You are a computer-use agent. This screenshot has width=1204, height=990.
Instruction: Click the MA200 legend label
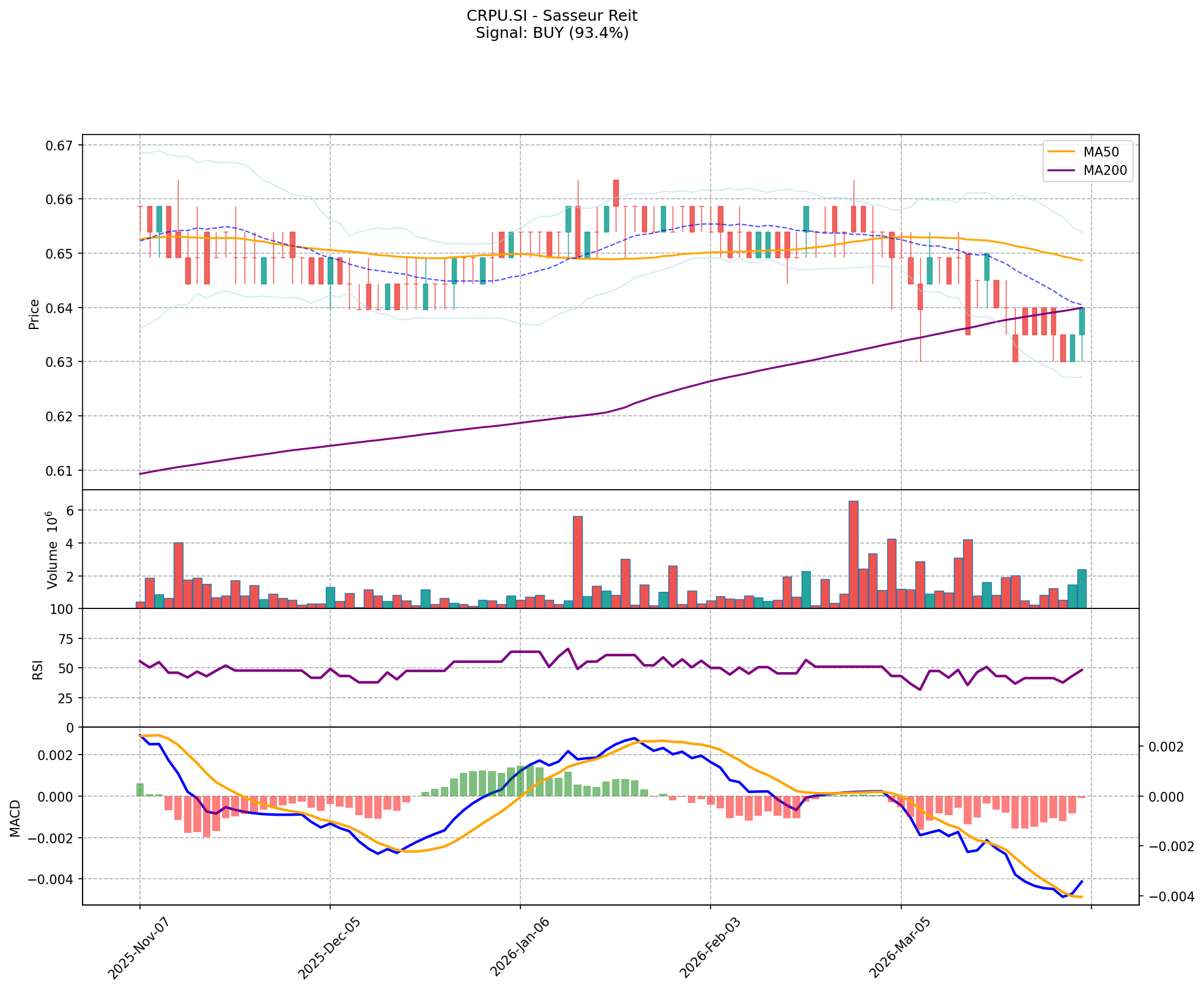point(1104,171)
